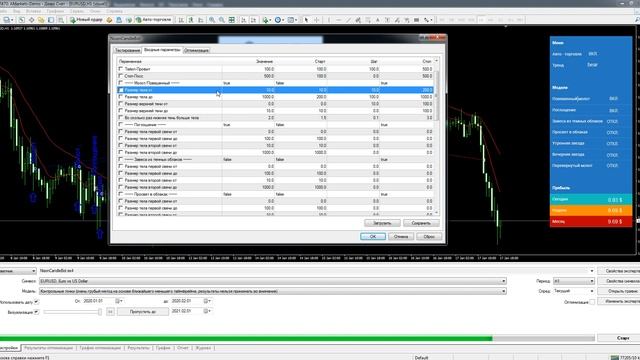The height and width of the screenshot is (360, 640).
Task: Click the tile windows grid icon
Action: (x=231, y=20)
